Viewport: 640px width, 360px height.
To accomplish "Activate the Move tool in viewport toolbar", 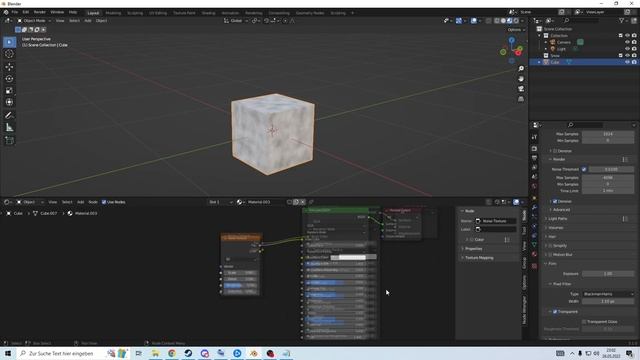I will [9, 67].
